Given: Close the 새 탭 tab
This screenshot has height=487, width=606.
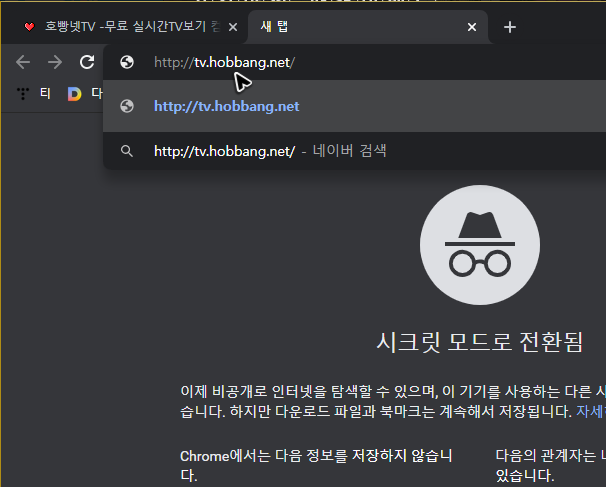Looking at the screenshot, I should pos(472,27).
